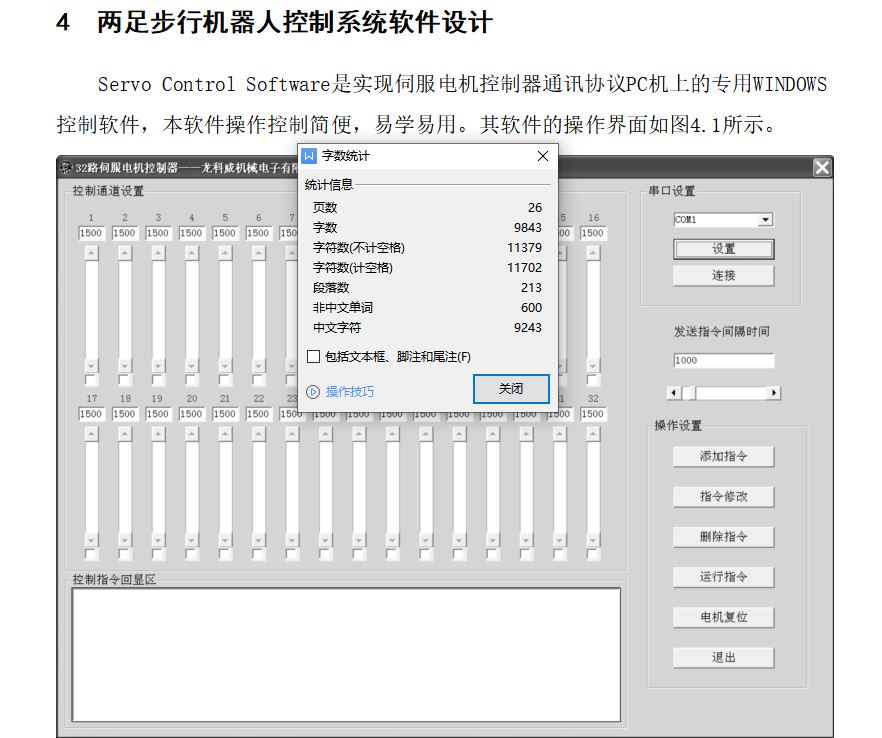Click the channel 6 value field
Viewport: 882px width, 738px height.
click(x=259, y=233)
